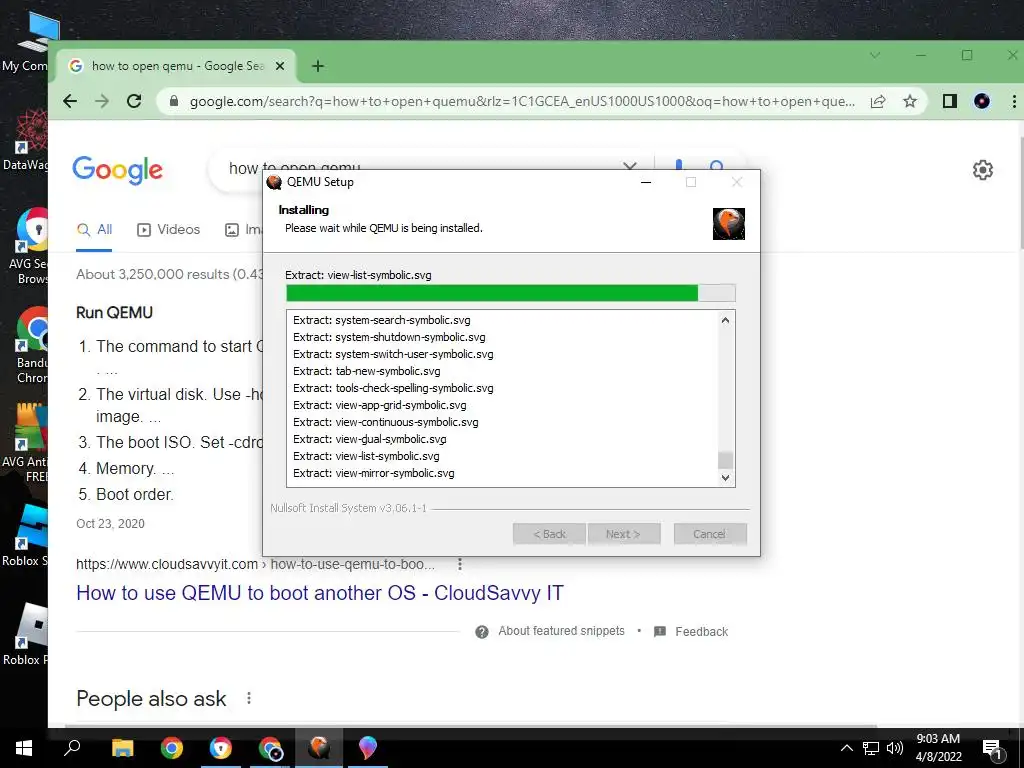Open Google Chrome from taskbar
The image size is (1024, 768).
point(172,748)
